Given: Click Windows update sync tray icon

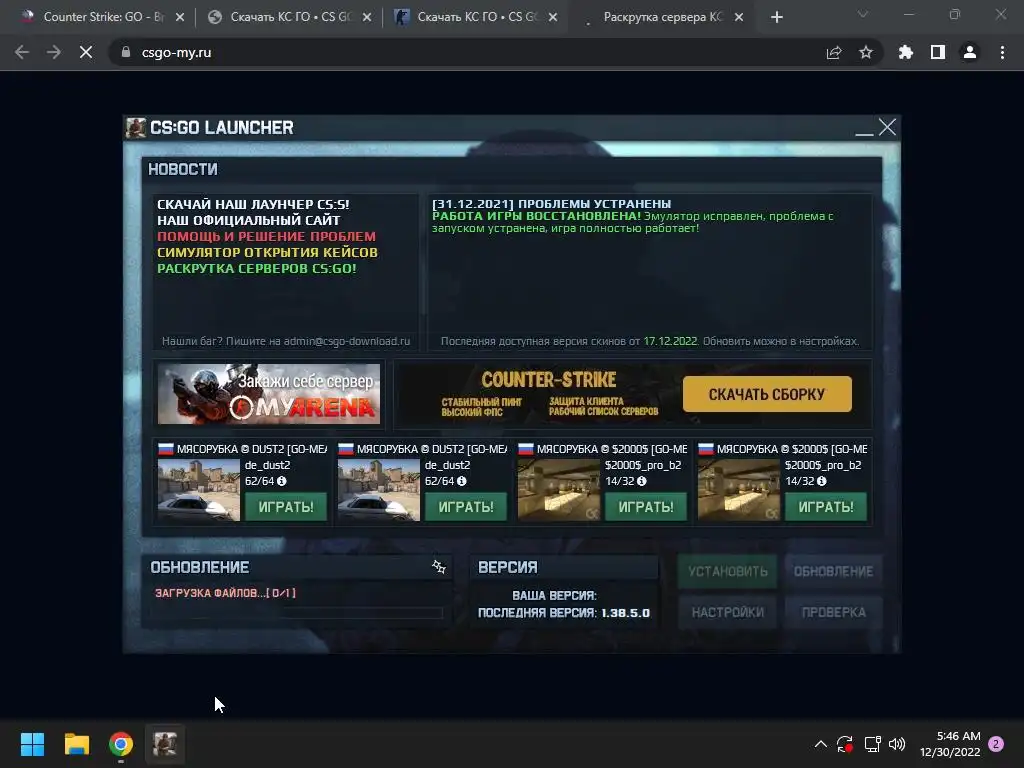Looking at the screenshot, I should click(845, 744).
